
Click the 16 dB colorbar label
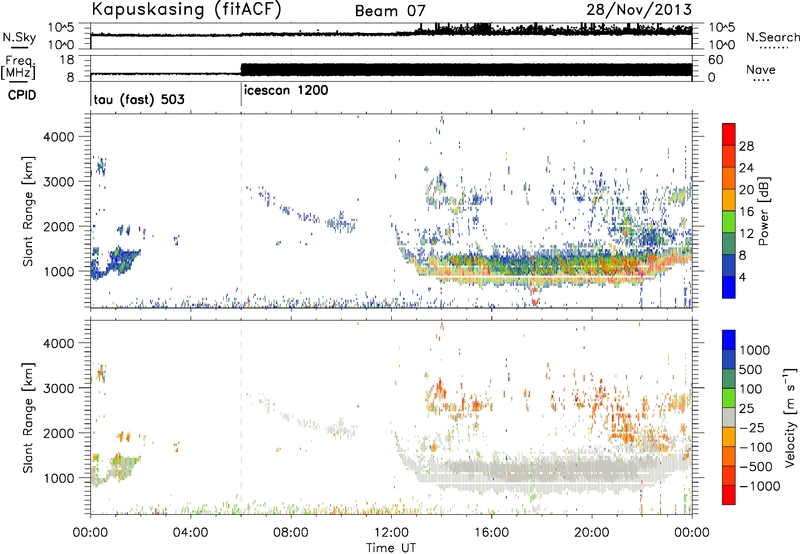(746, 212)
